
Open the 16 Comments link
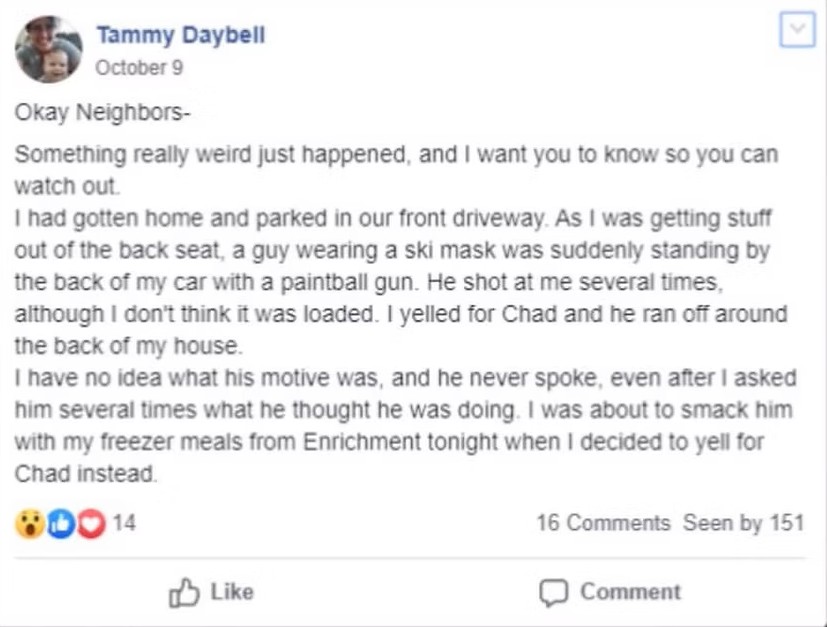[x=603, y=523]
